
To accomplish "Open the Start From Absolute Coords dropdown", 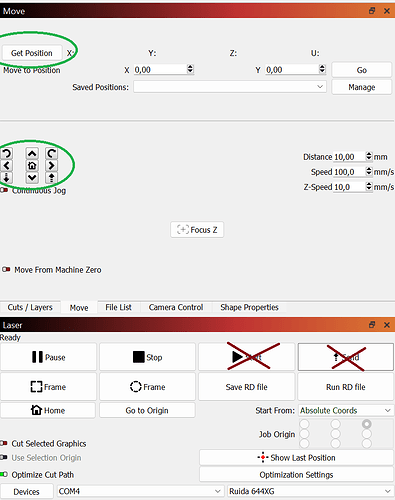I will (346, 410).
